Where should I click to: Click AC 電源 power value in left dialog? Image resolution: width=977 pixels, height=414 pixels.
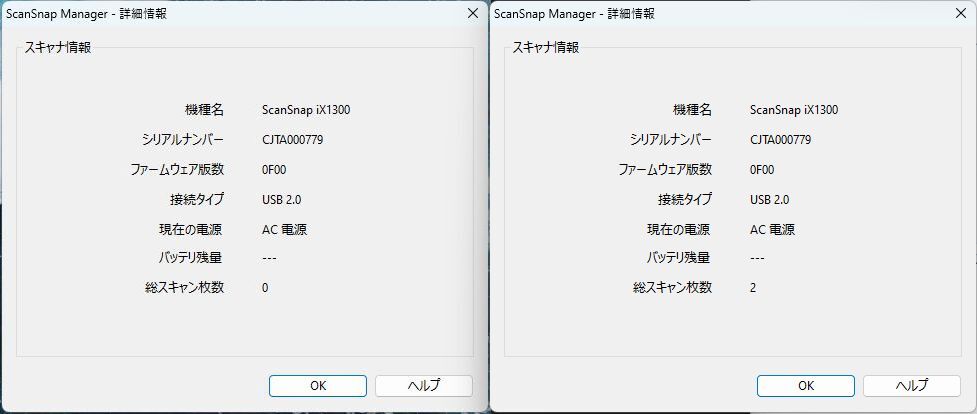point(284,229)
